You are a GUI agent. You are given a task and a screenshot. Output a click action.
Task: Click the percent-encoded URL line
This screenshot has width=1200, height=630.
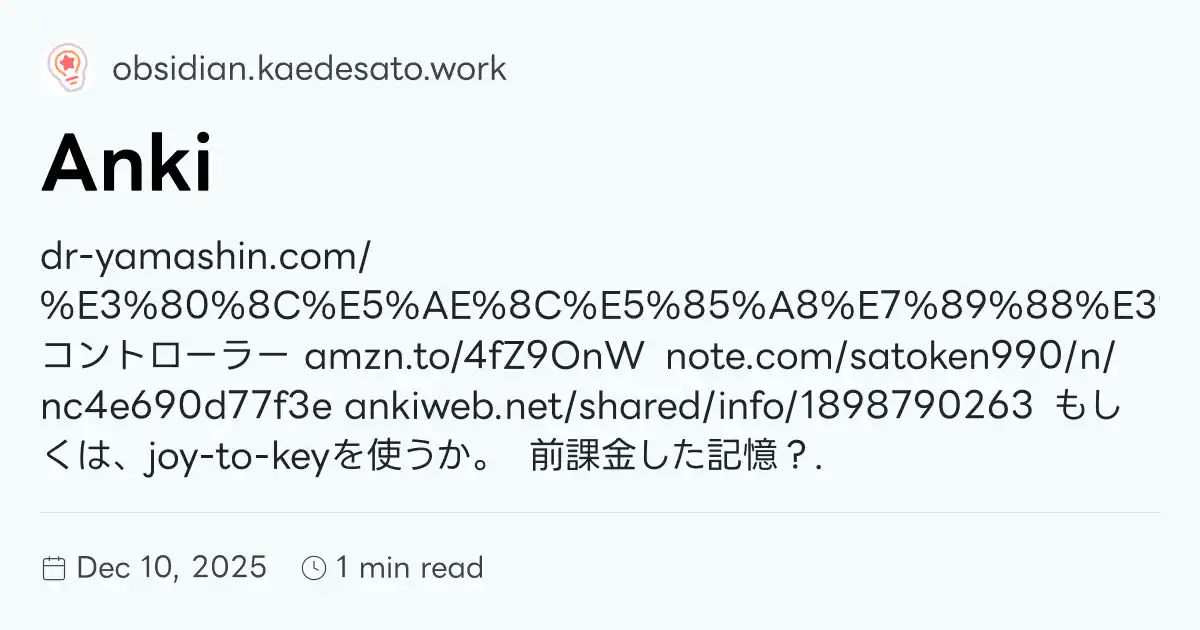(x=600, y=307)
